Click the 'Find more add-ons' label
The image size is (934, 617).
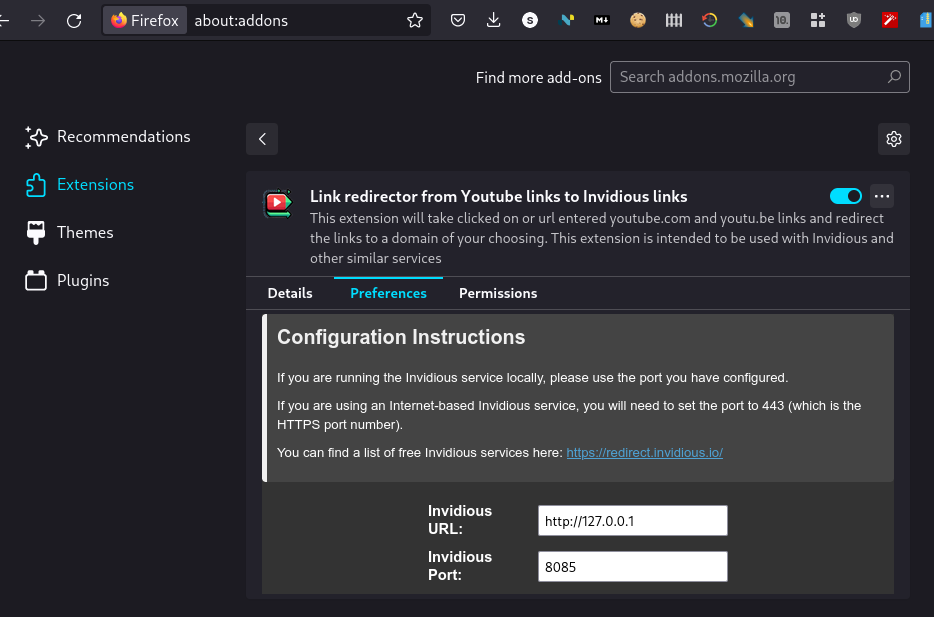[538, 78]
